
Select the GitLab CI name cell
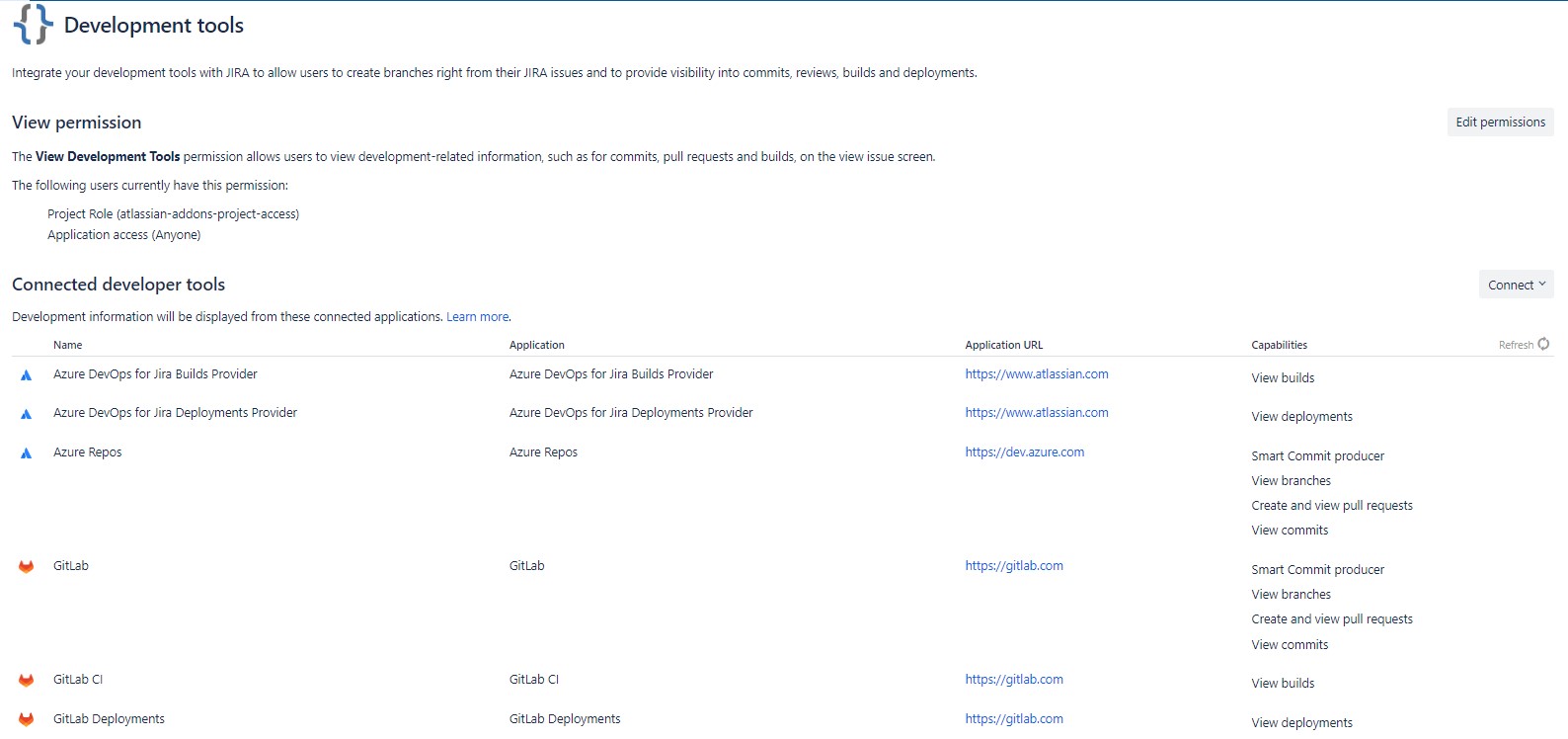point(78,680)
